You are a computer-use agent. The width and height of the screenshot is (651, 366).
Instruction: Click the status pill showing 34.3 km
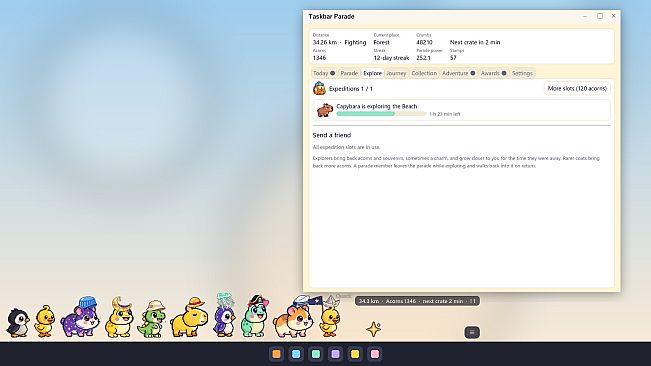[x=417, y=301]
